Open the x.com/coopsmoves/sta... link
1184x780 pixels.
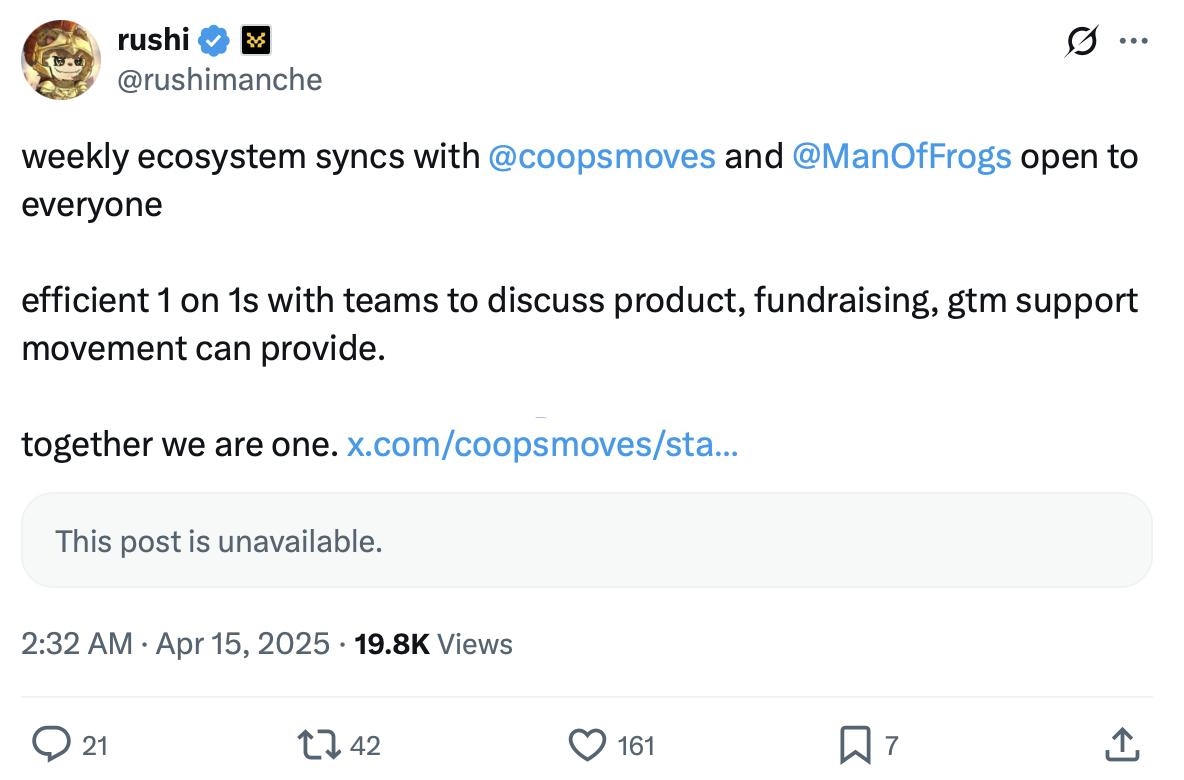point(542,444)
